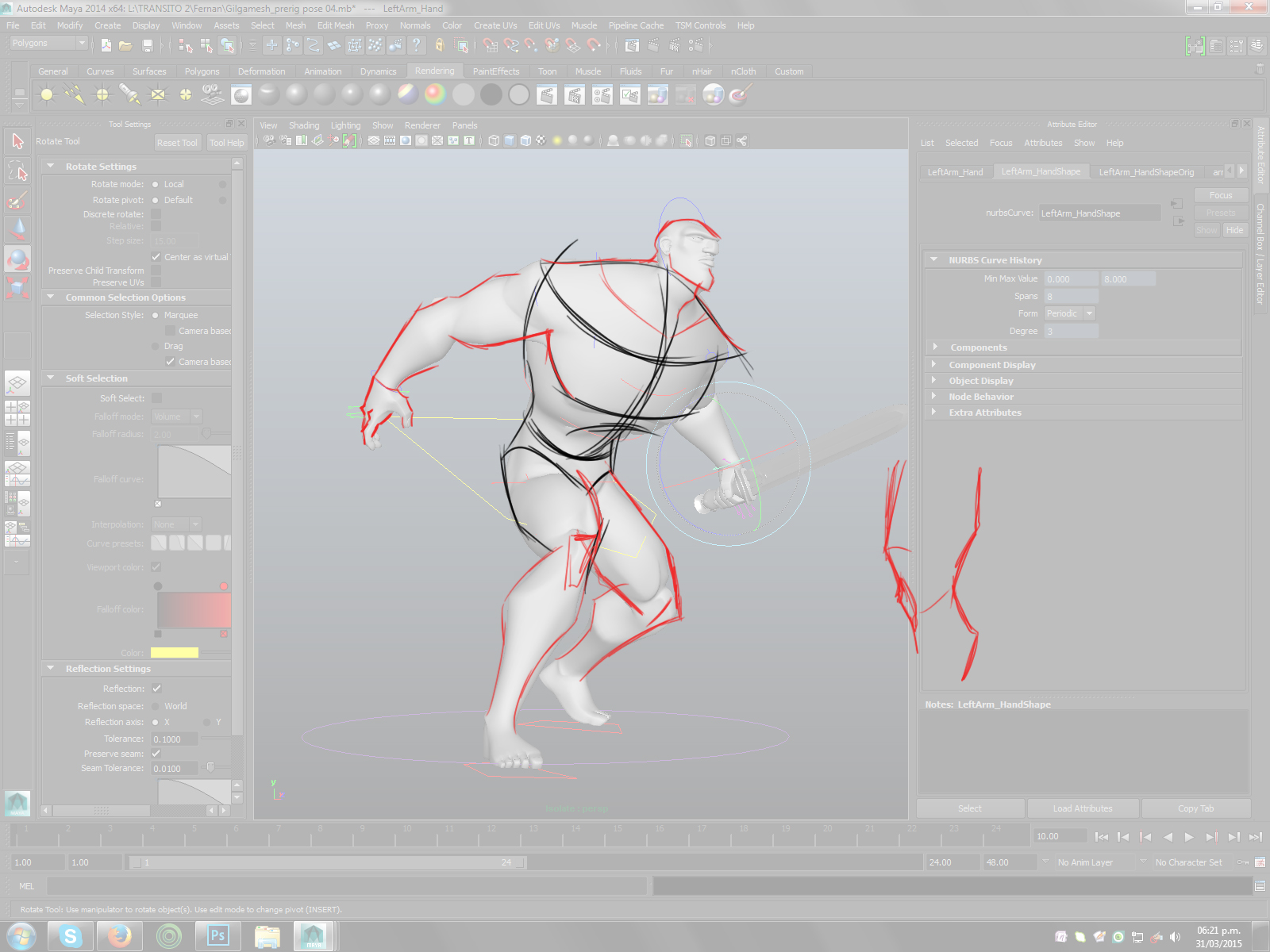Play animation forwards
The height and width of the screenshot is (952, 1270).
coord(1189,837)
